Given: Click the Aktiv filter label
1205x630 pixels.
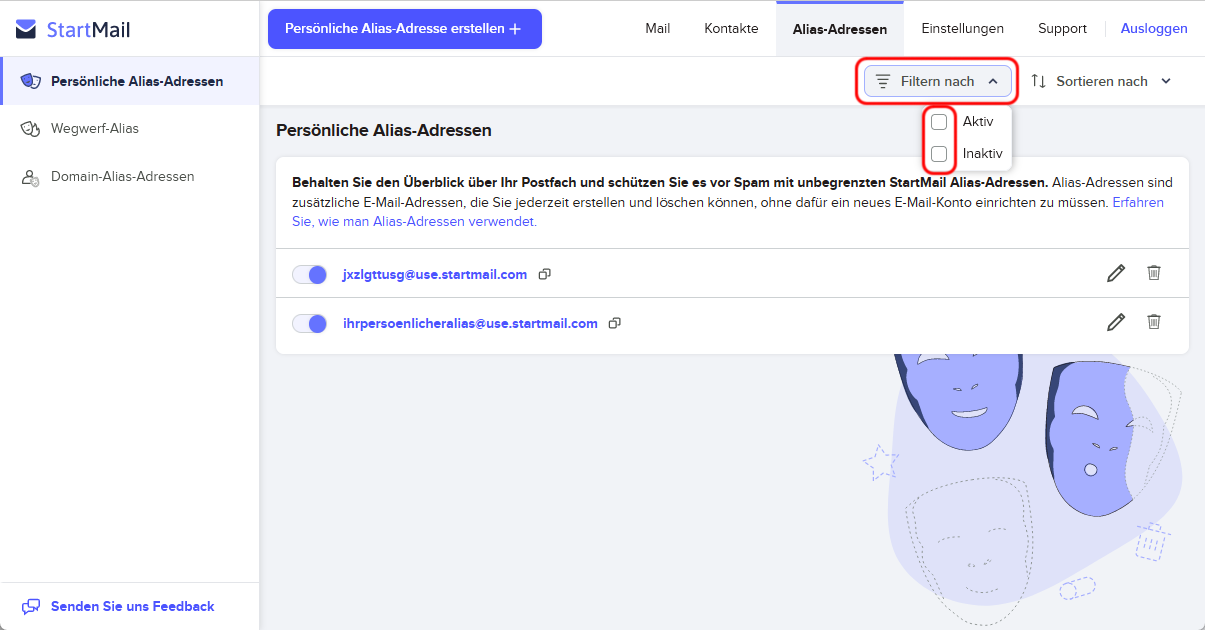Looking at the screenshot, I should (x=978, y=122).
